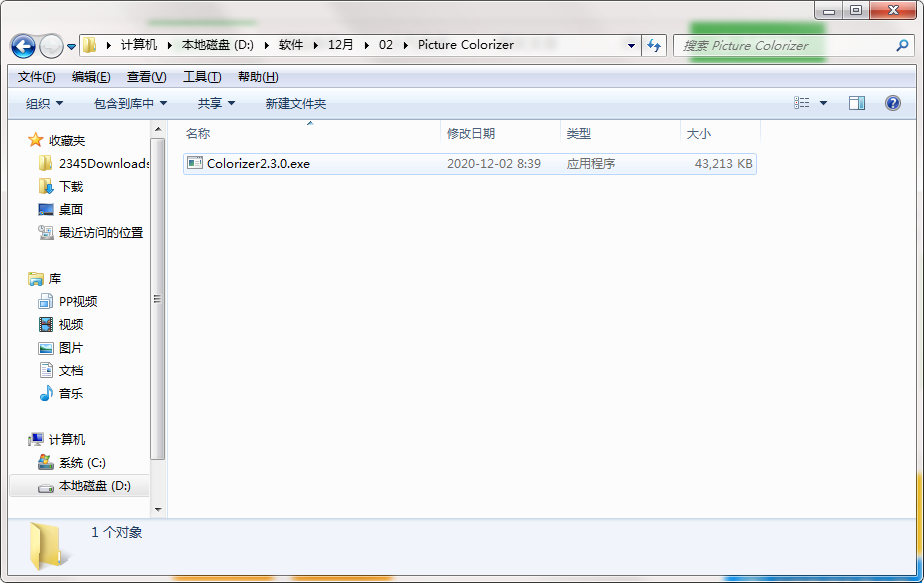Select 软件 in the address breadcrumb
Viewport: 924px width, 583px height.
tap(291, 45)
